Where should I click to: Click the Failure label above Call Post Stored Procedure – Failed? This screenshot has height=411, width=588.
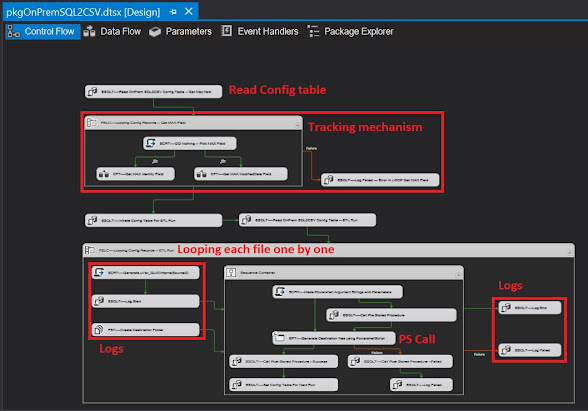(377, 353)
